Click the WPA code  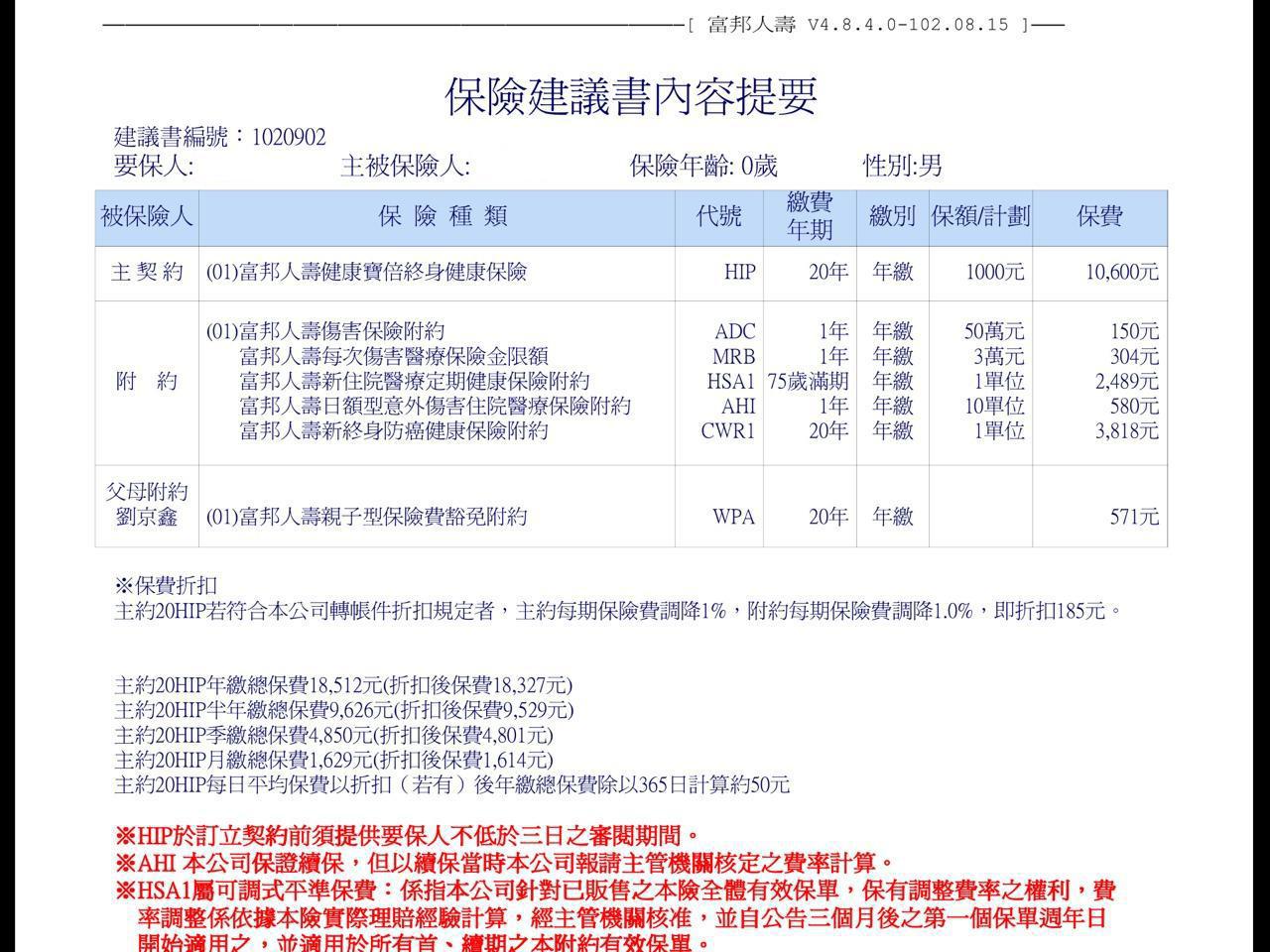pyautogui.click(x=734, y=517)
